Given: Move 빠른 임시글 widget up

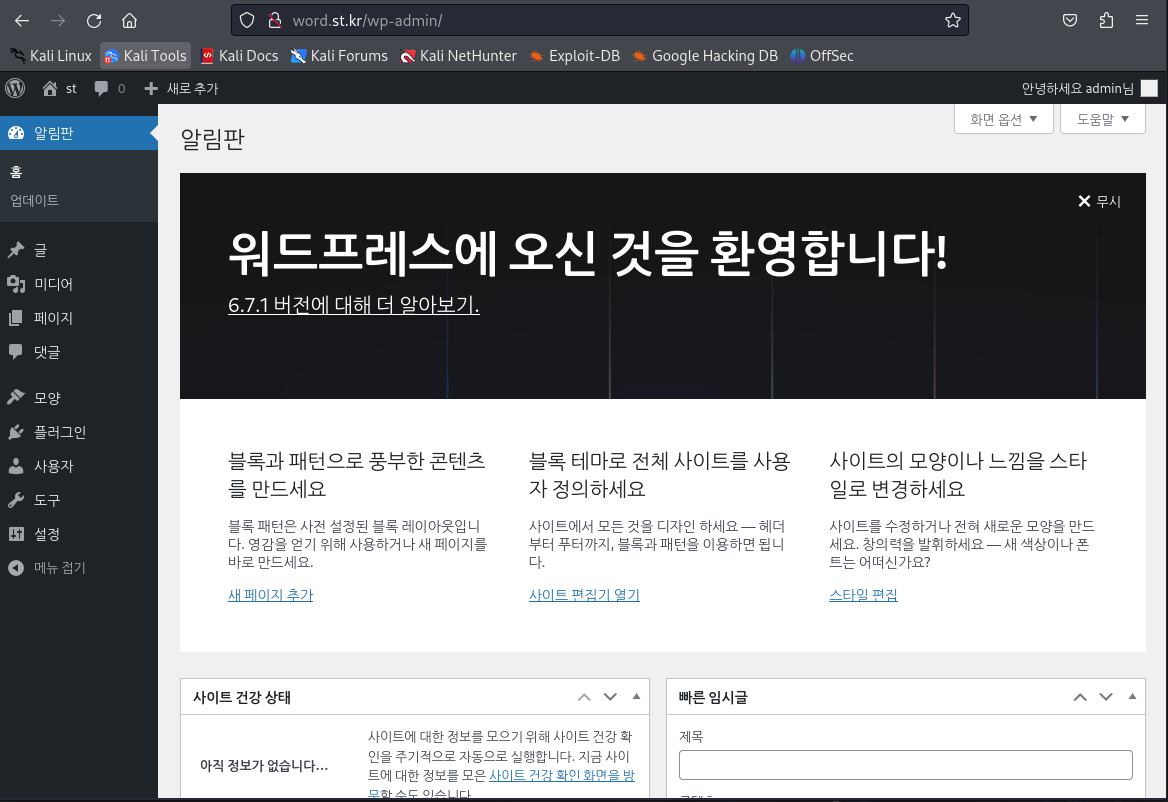Looking at the screenshot, I should click(1080, 697).
